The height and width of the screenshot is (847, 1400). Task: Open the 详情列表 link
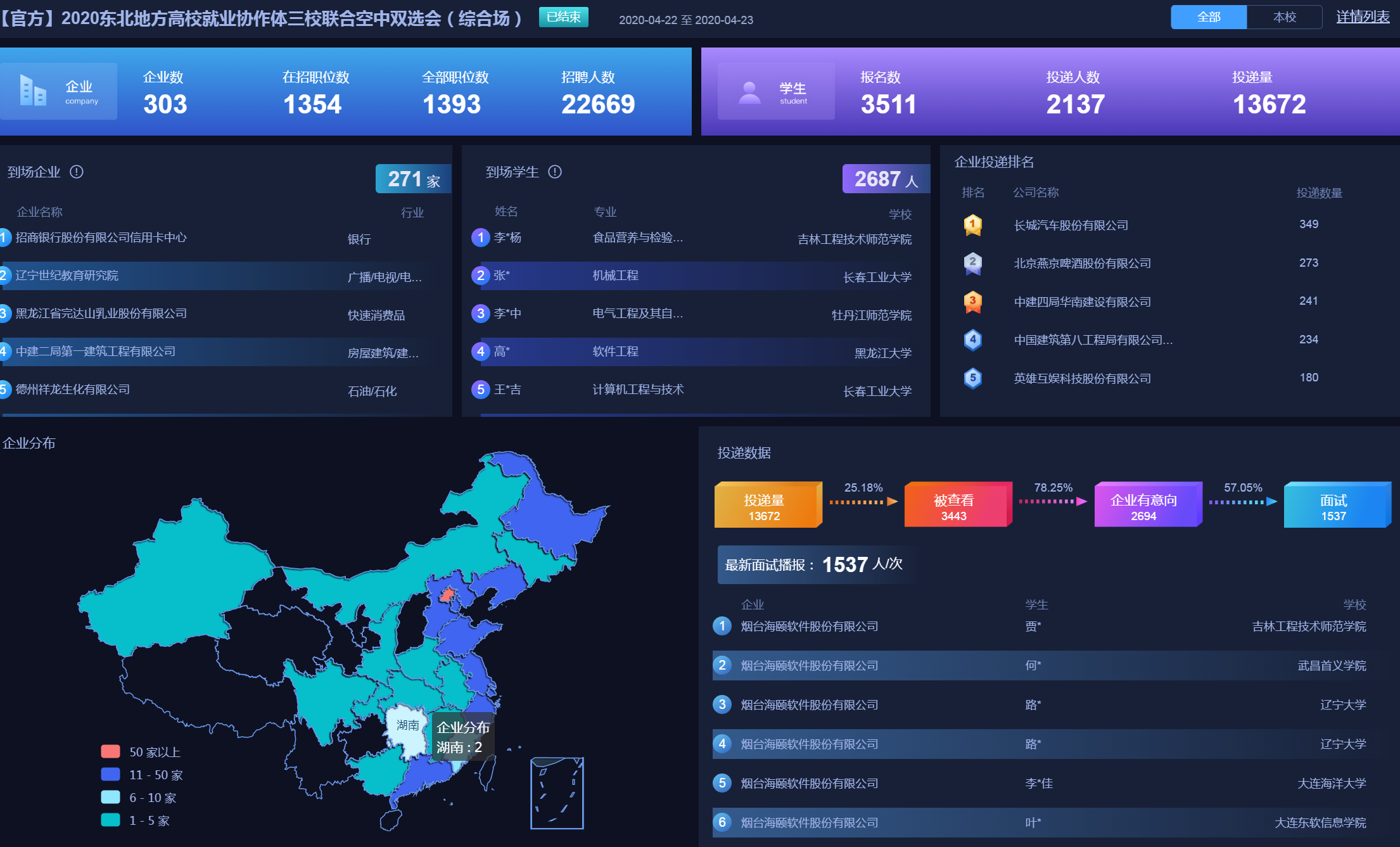[x=1363, y=17]
